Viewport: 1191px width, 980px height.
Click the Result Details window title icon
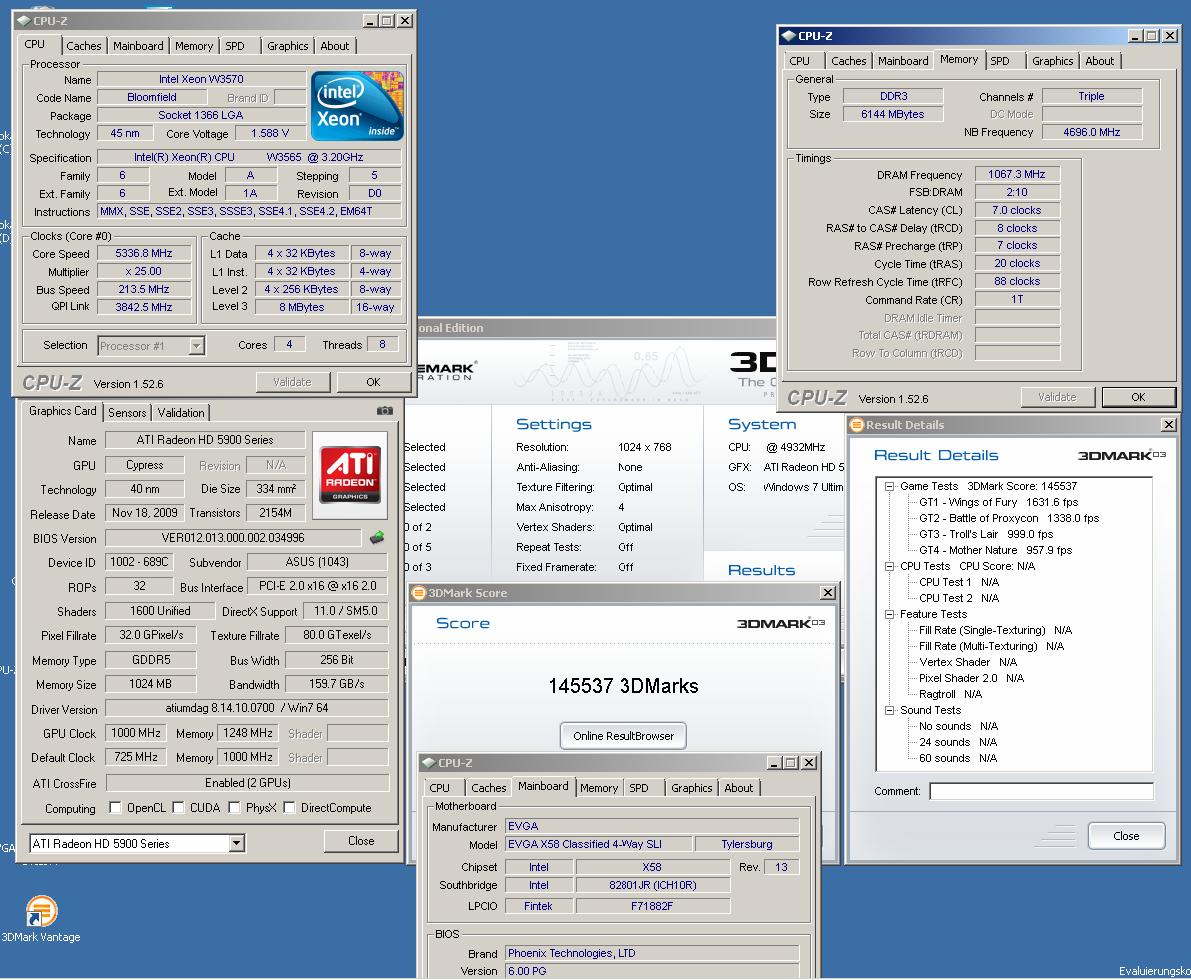857,425
